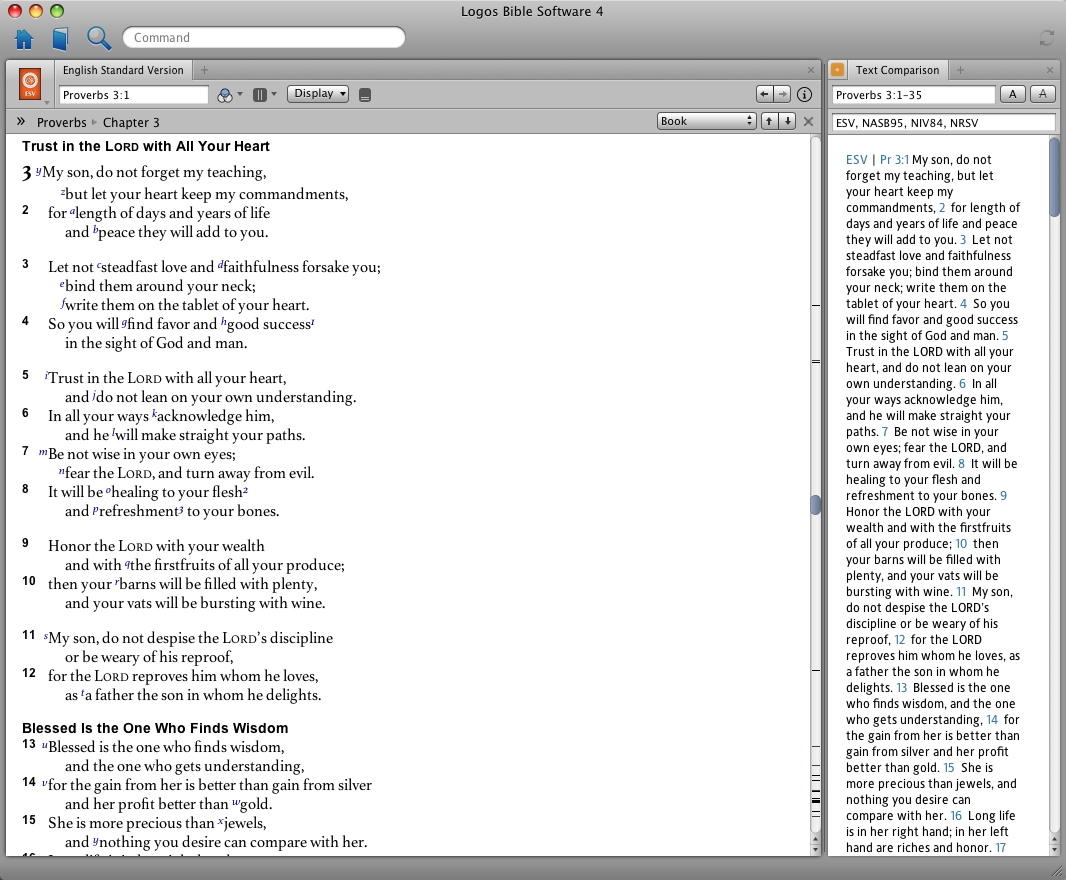Image resolution: width=1066 pixels, height=880 pixels.
Task: Click verse number 5 link in Text Comparison
Action: click(1005, 336)
